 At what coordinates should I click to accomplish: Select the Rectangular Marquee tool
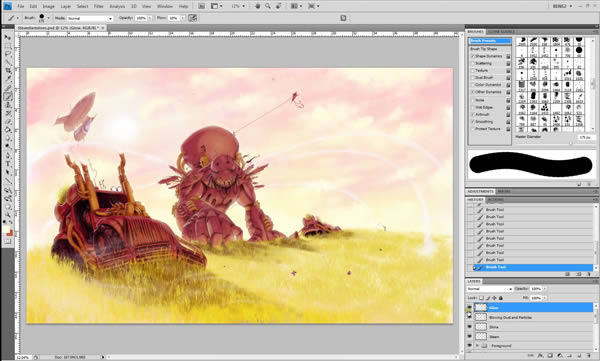[7, 46]
